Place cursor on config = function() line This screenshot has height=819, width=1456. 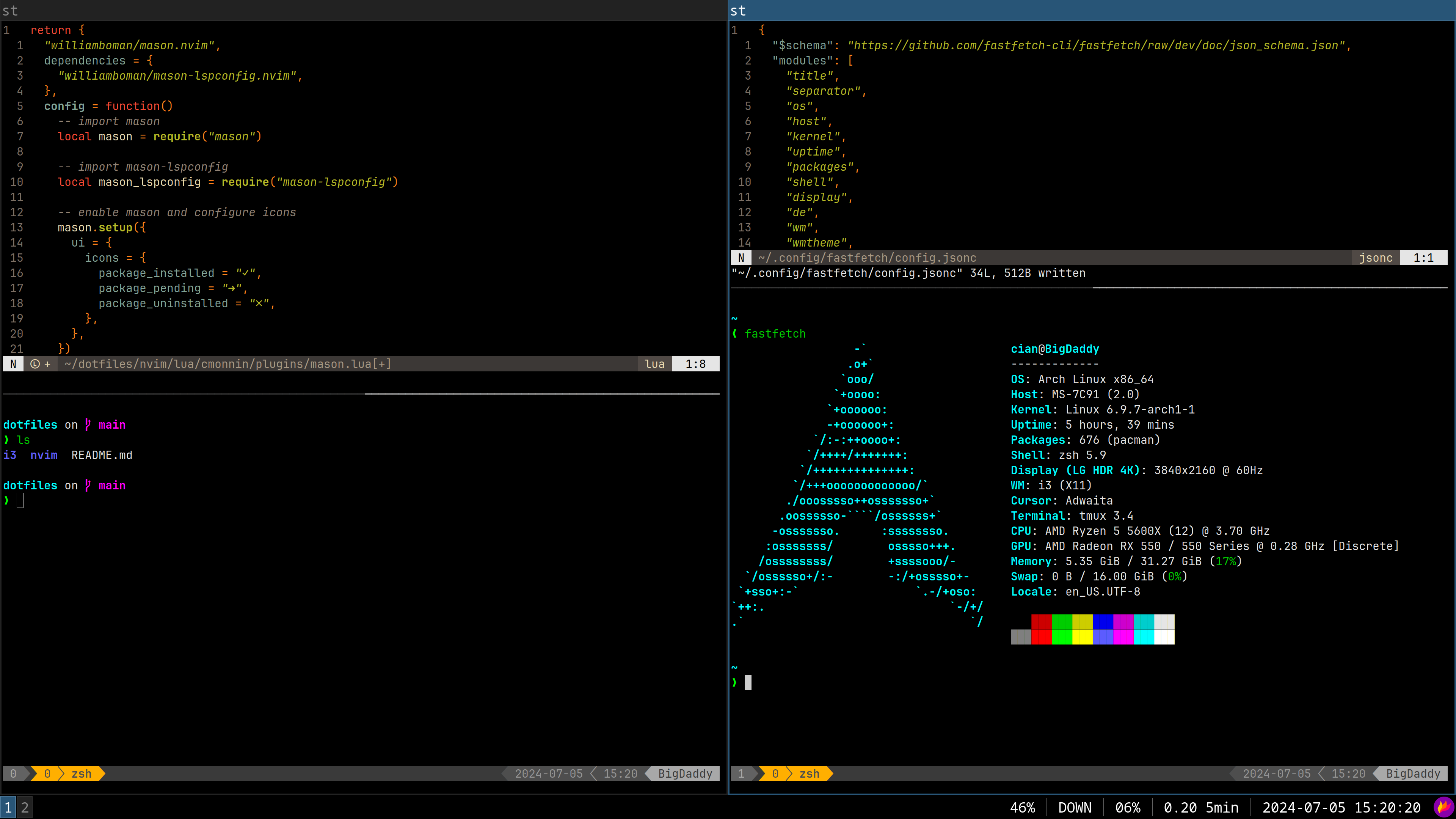point(108,106)
